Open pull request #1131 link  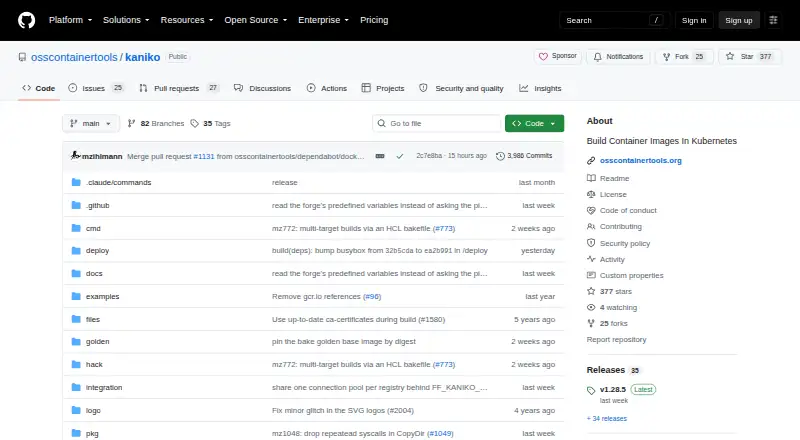204,156
